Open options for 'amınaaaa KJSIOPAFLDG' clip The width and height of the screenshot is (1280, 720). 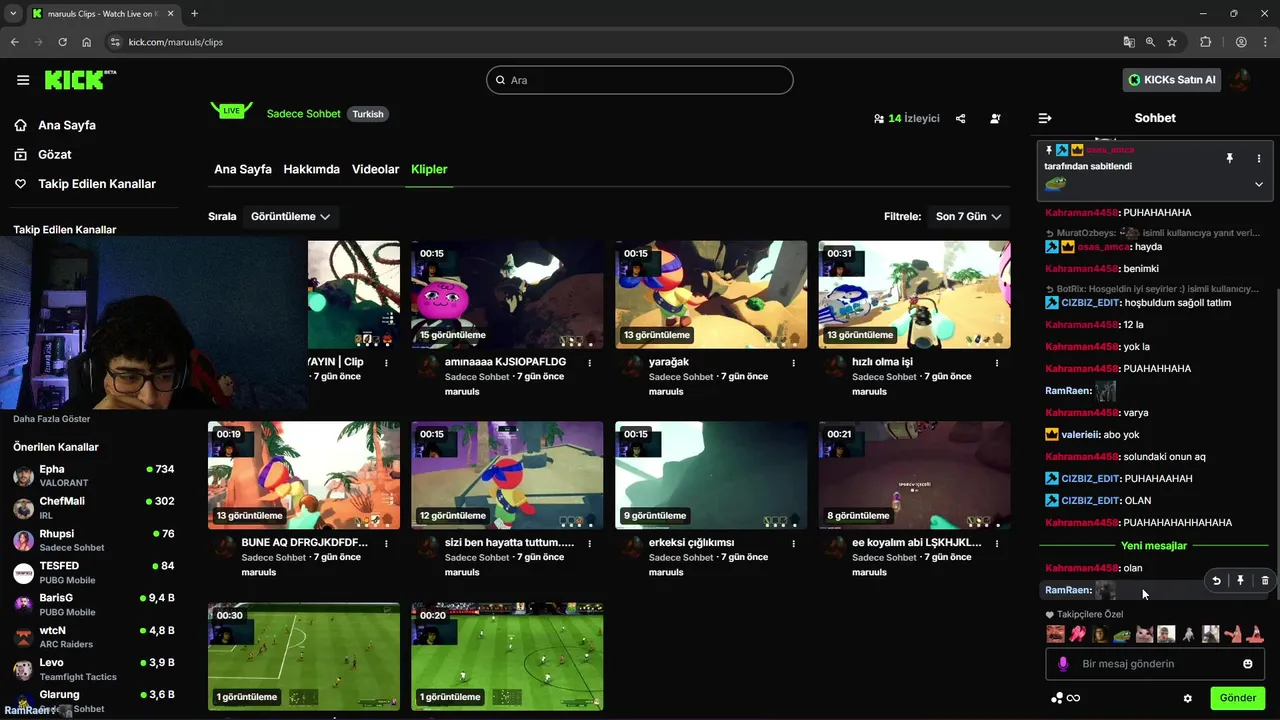(x=590, y=363)
